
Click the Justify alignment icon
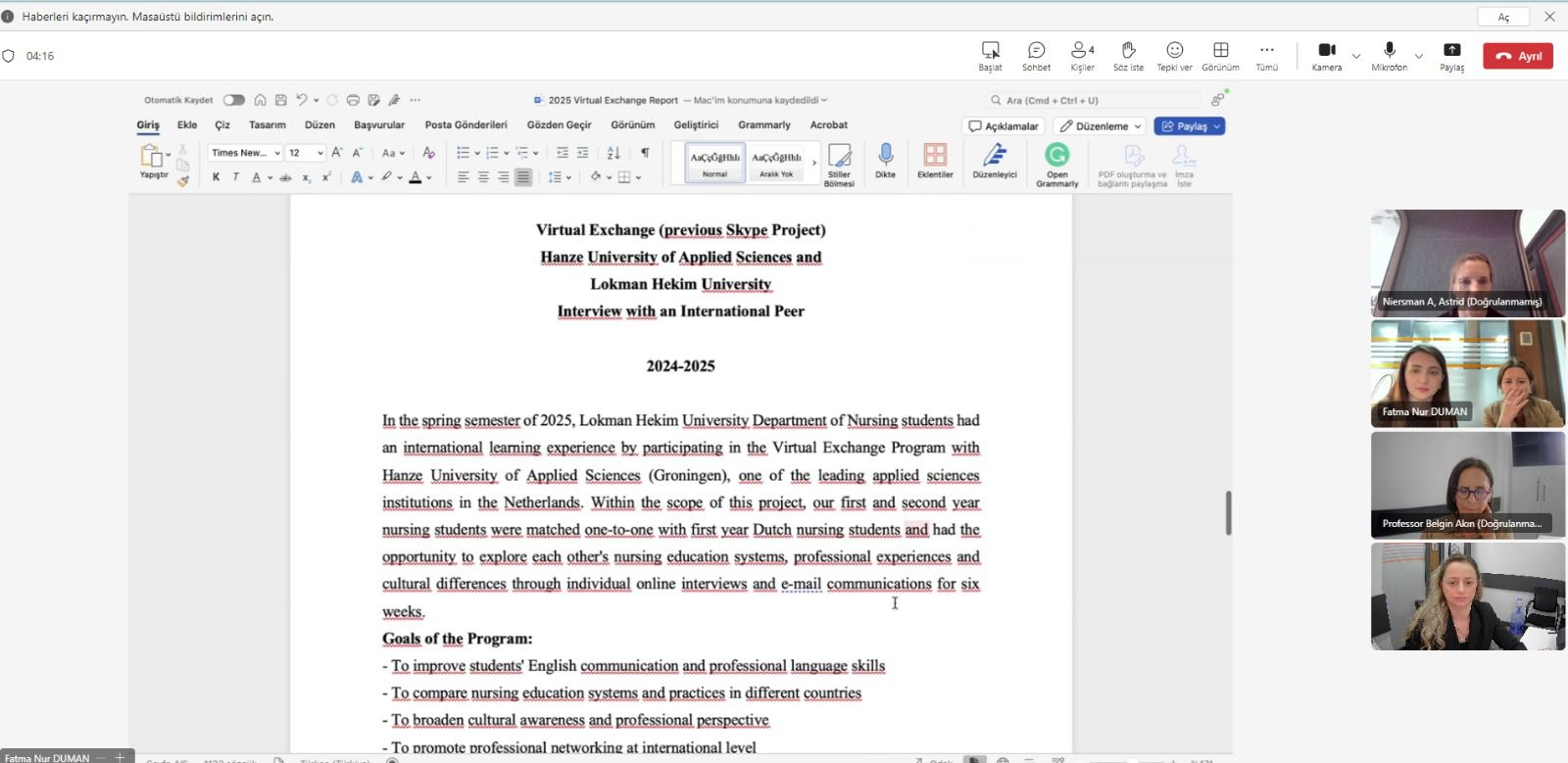[523, 177]
